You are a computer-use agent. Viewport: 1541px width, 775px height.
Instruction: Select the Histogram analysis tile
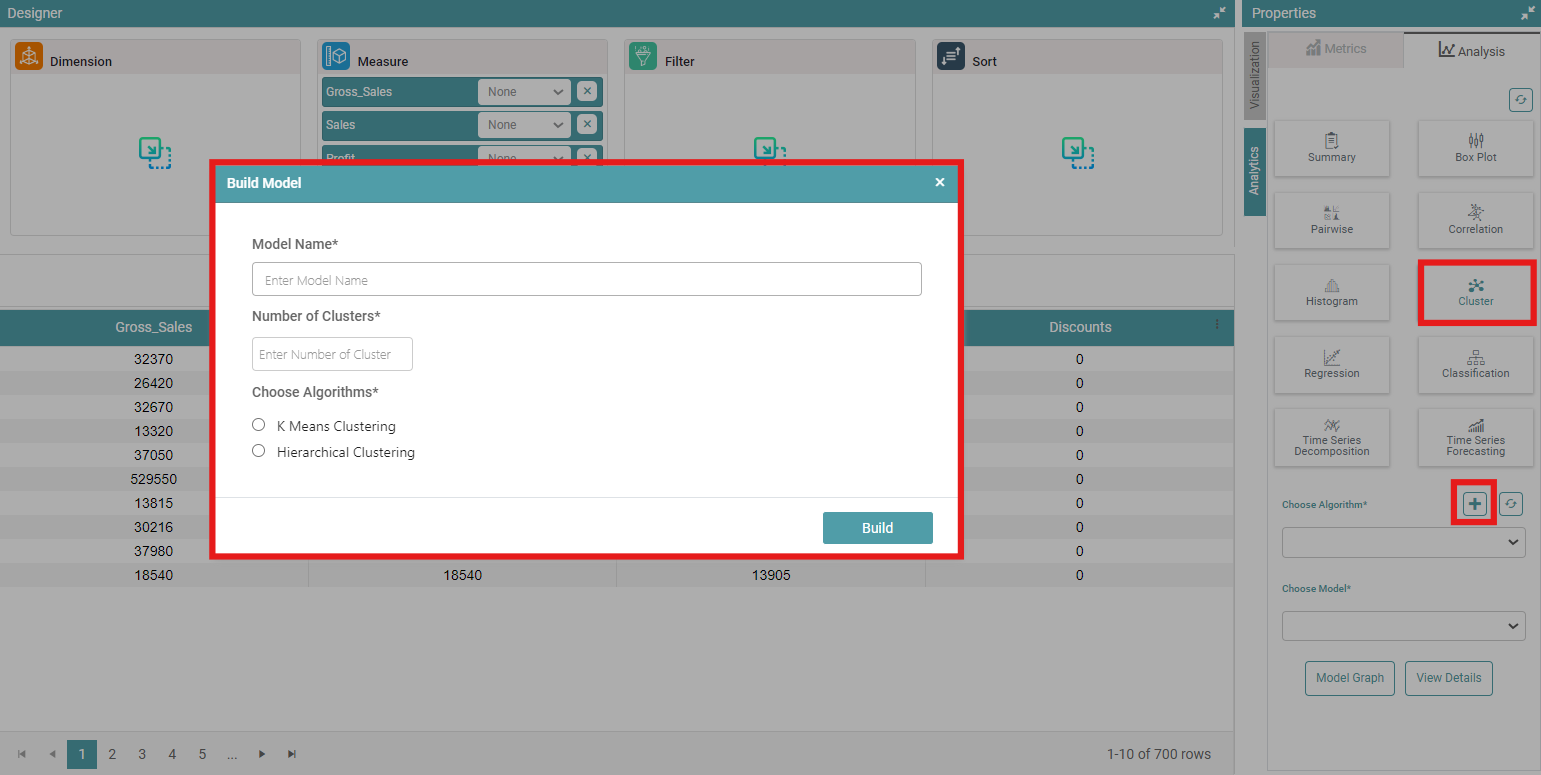click(1331, 292)
